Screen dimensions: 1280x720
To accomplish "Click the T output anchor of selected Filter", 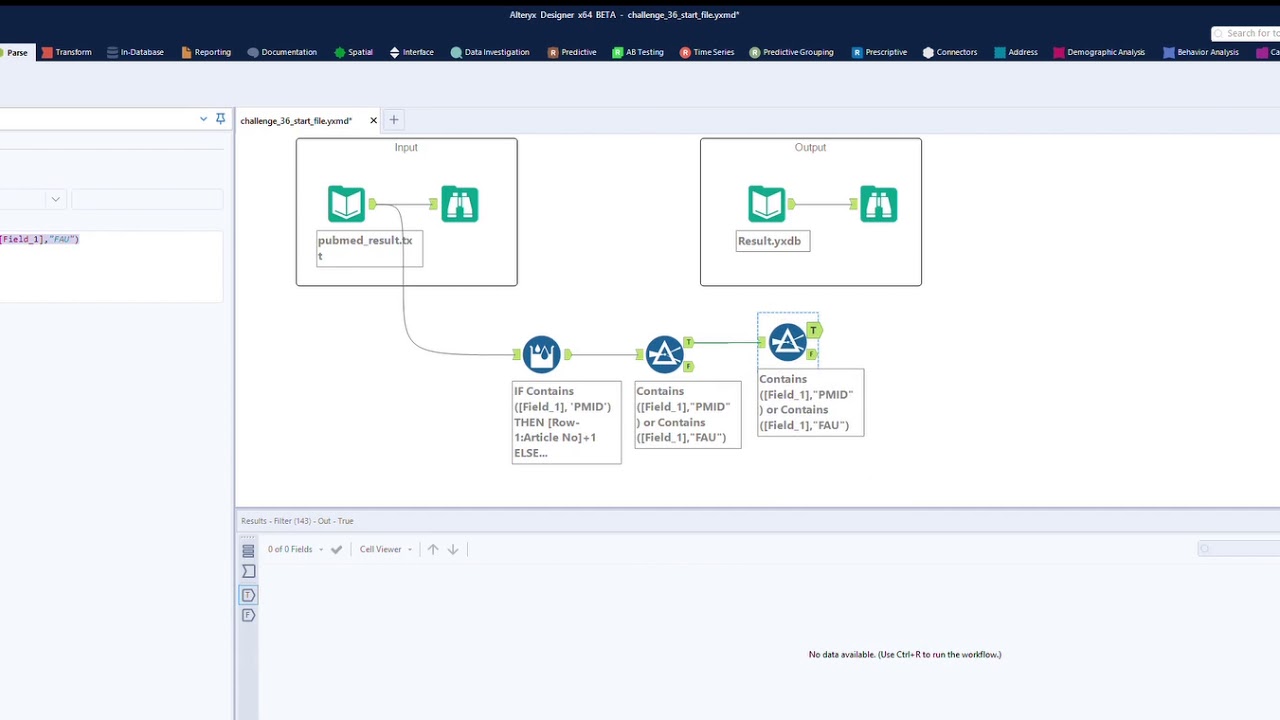I will (x=814, y=330).
